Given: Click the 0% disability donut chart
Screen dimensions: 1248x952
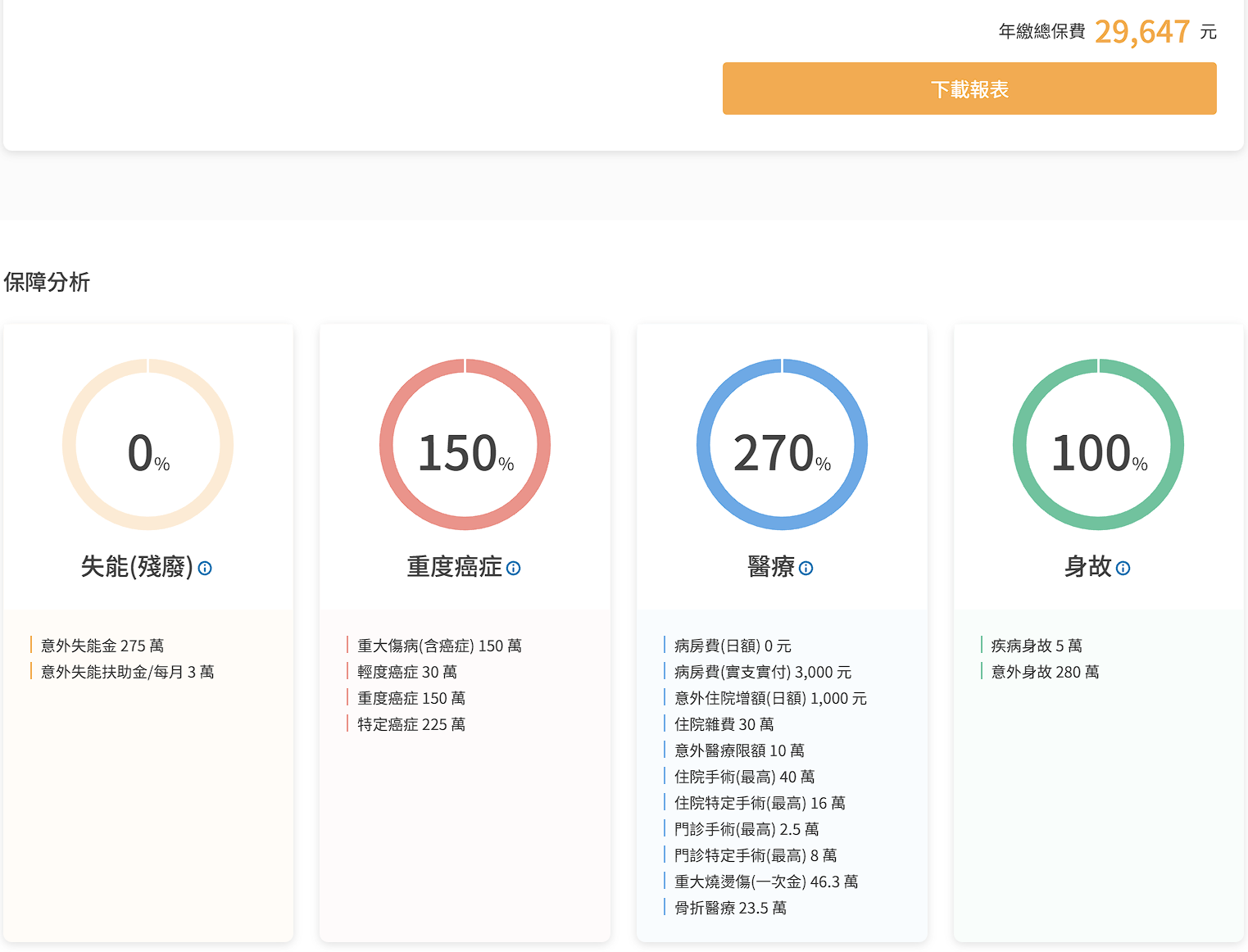Looking at the screenshot, I should (x=148, y=445).
